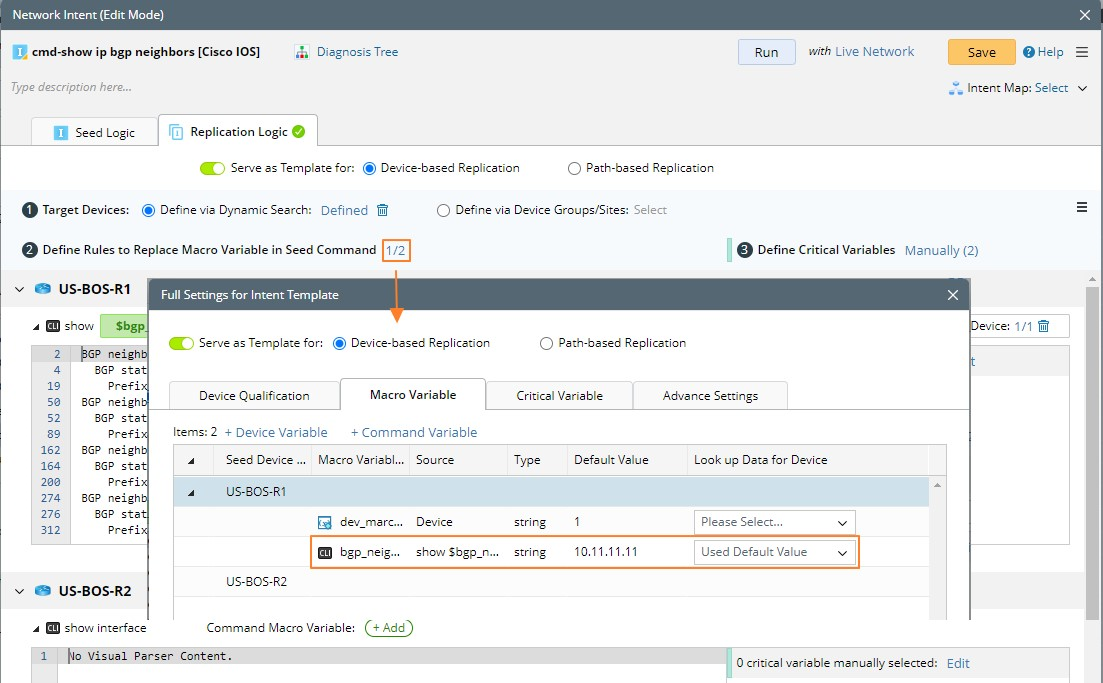
Task: Click the Diagnosis Tree icon
Action: 301,52
